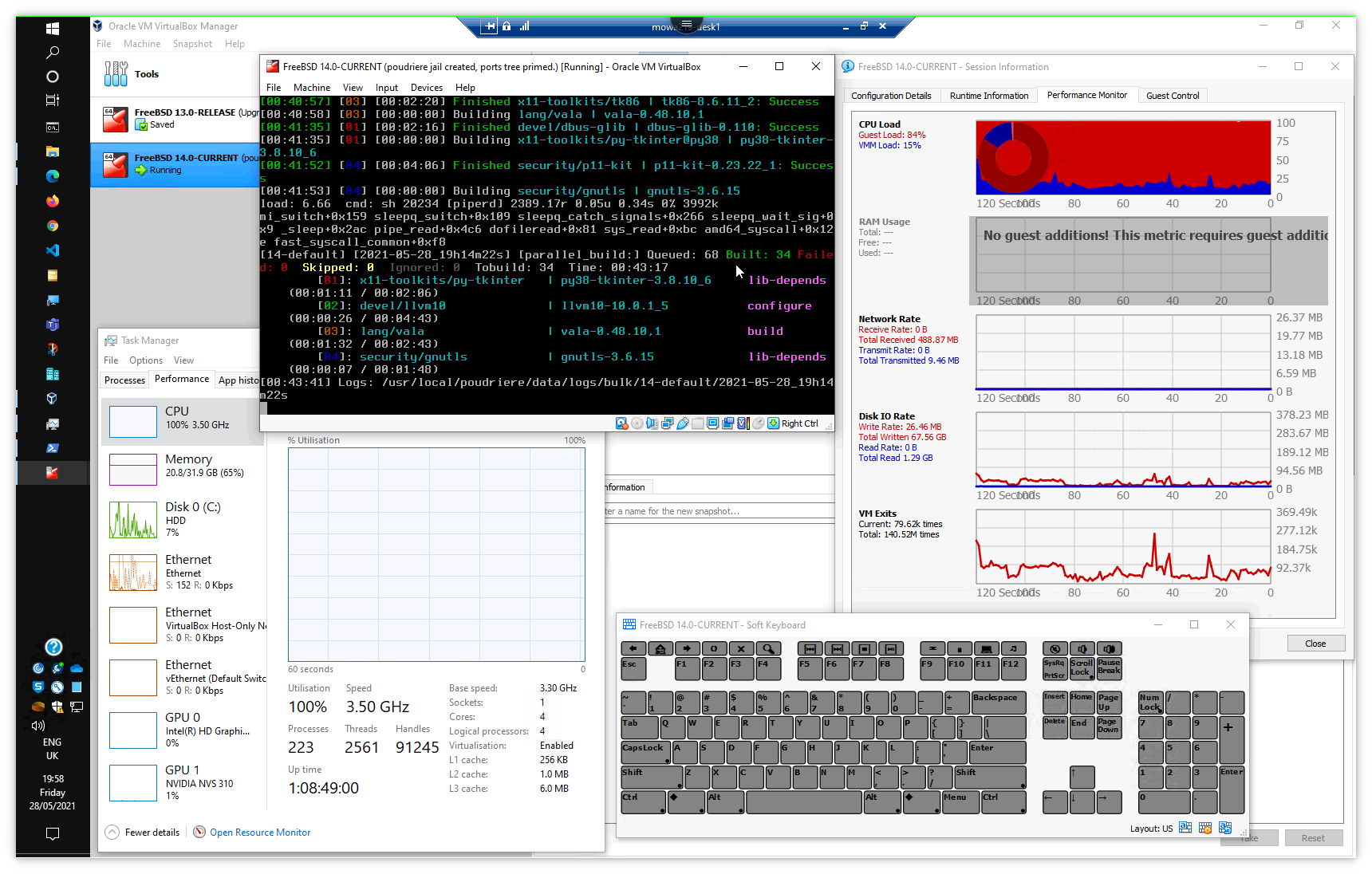Click the optical disk icon in VM status bar

point(637,423)
